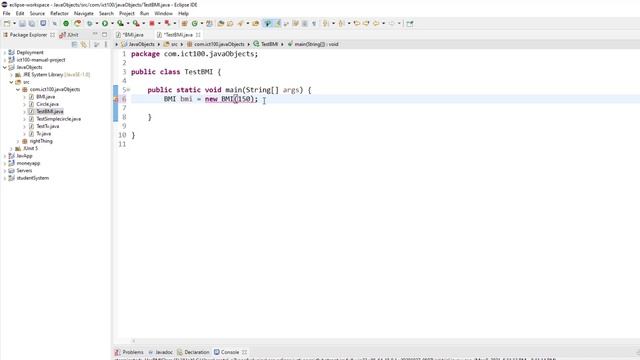Open the Window menu
This screenshot has width=640, height=360.
coord(163,13)
